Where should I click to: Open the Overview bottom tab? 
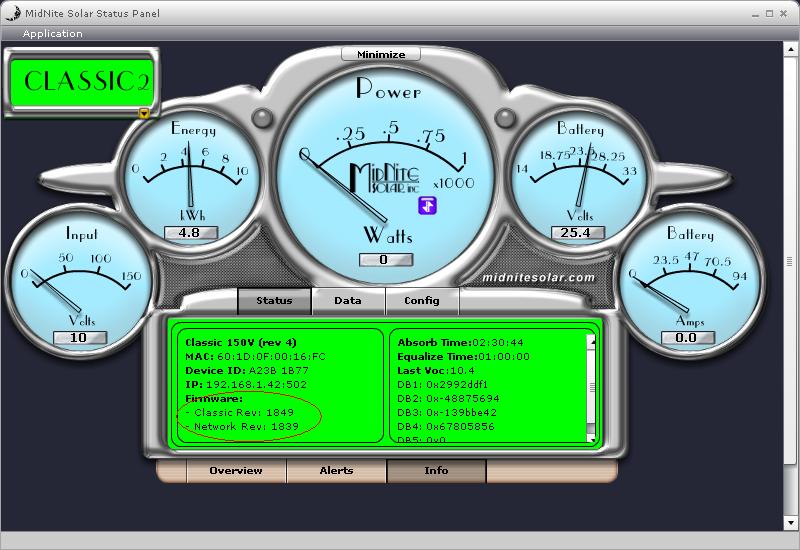point(236,470)
